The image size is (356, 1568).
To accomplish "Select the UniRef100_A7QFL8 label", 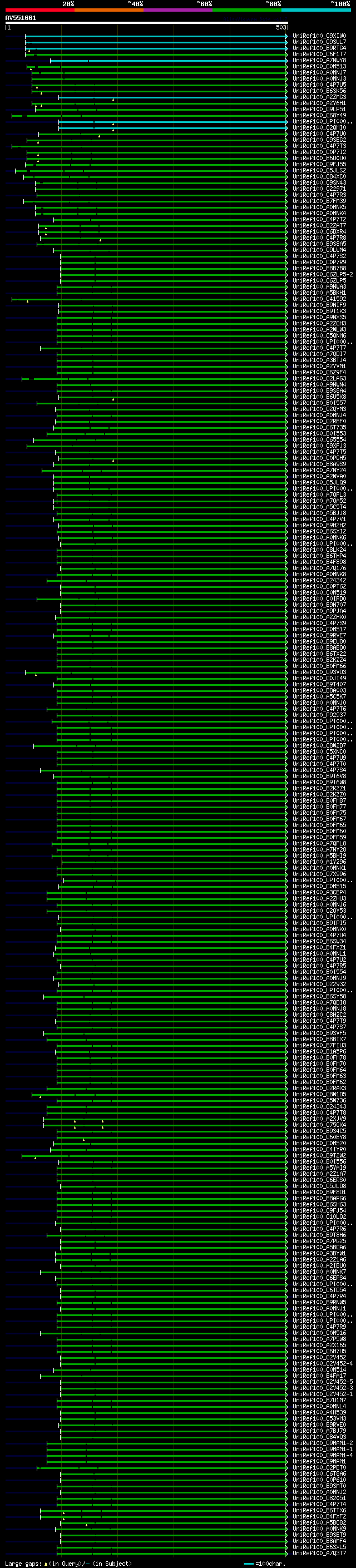I will click(319, 844).
